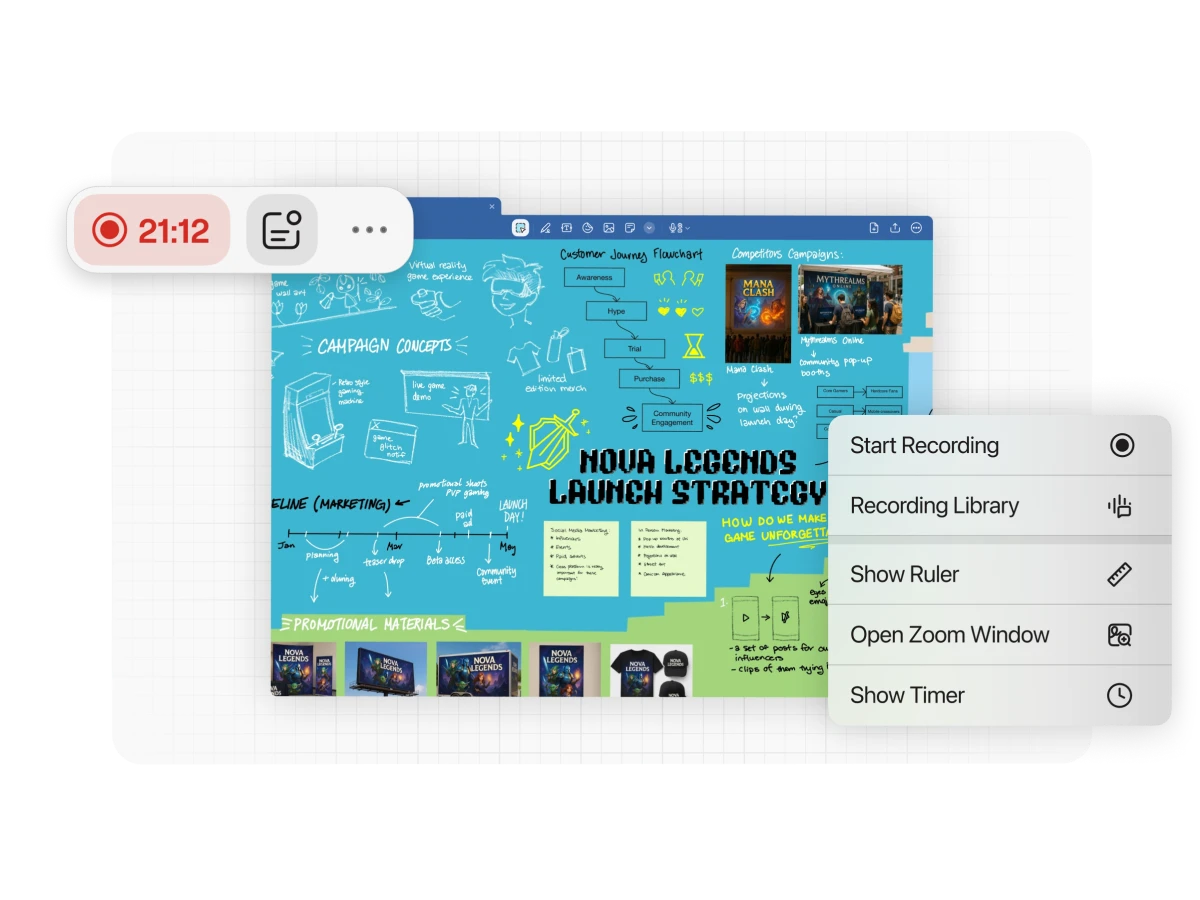
Task: Click the Hype flowchart box
Action: coord(616,311)
